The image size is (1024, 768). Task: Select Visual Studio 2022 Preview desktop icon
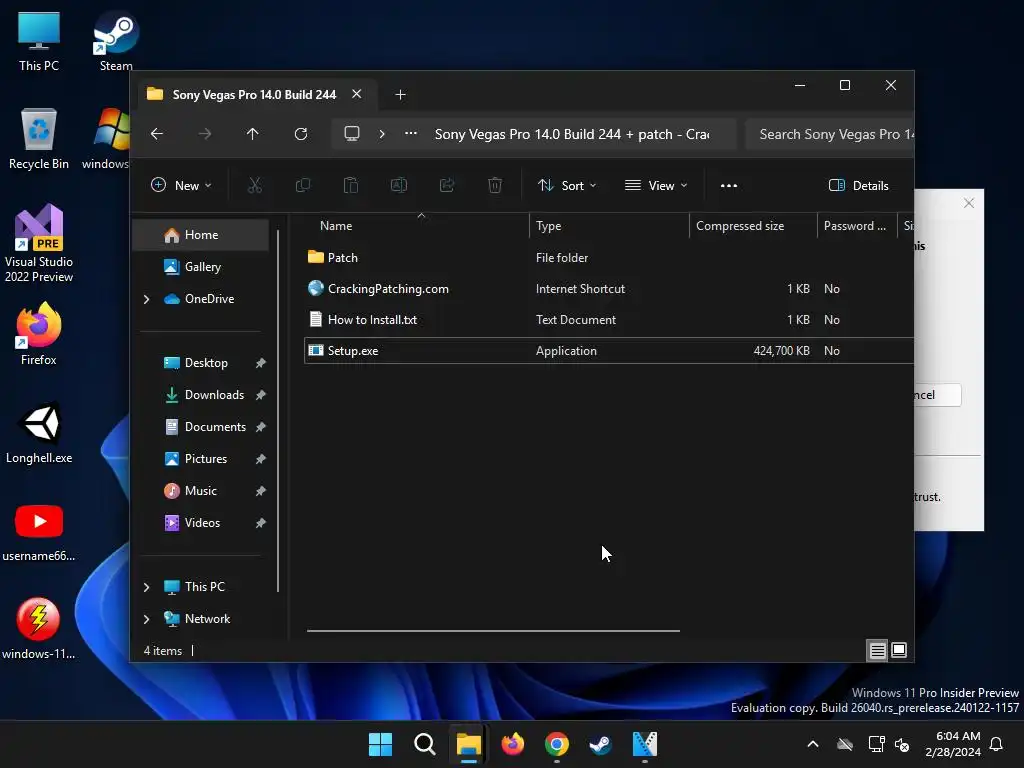(x=39, y=243)
